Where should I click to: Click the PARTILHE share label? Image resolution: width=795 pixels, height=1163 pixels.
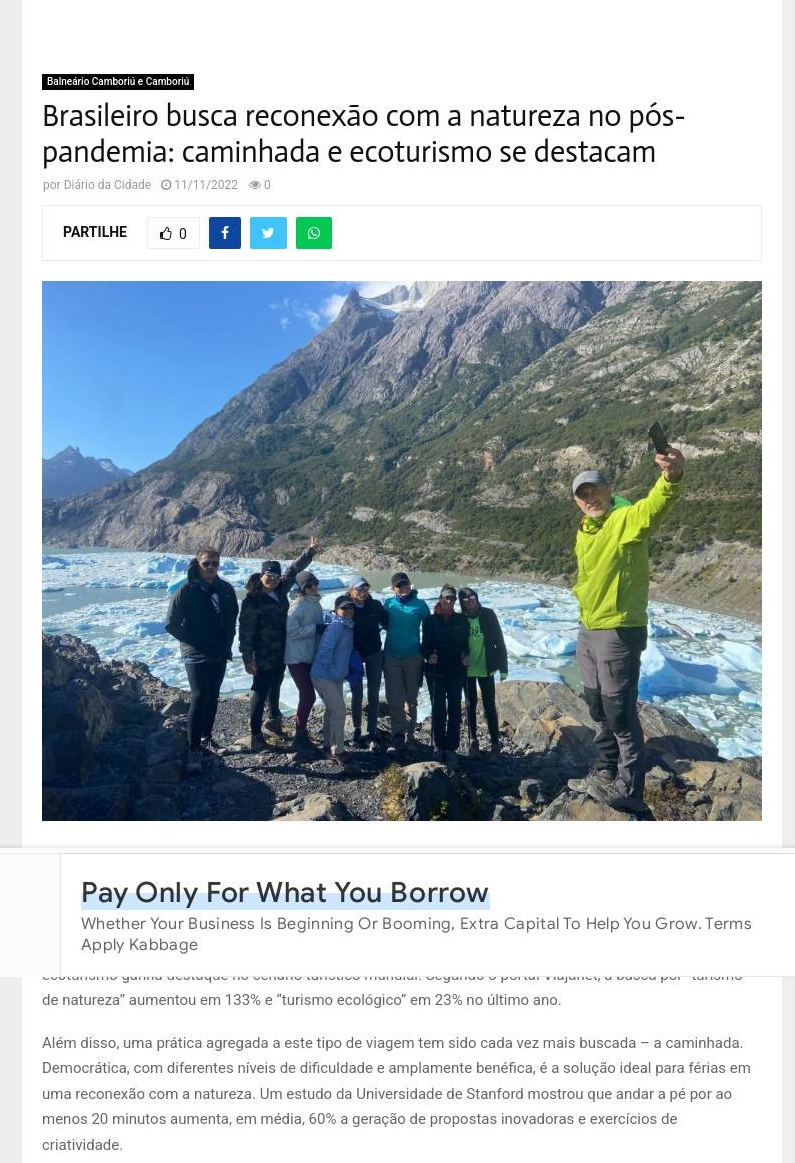pyautogui.click(x=95, y=232)
